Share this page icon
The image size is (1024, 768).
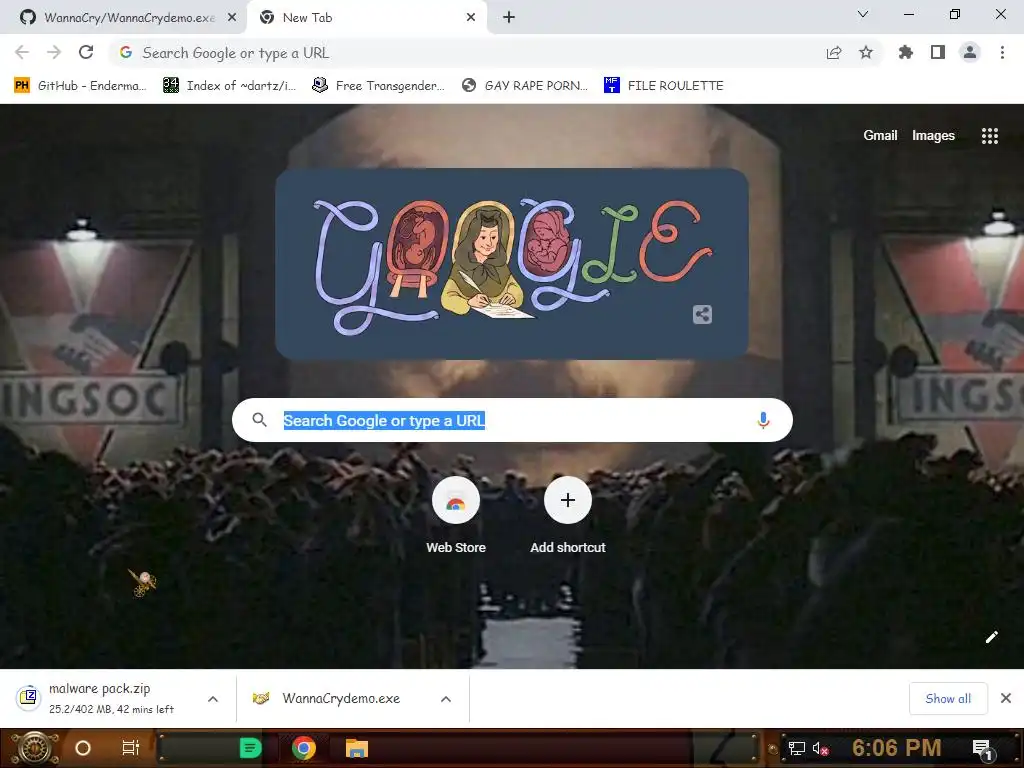pos(834,53)
